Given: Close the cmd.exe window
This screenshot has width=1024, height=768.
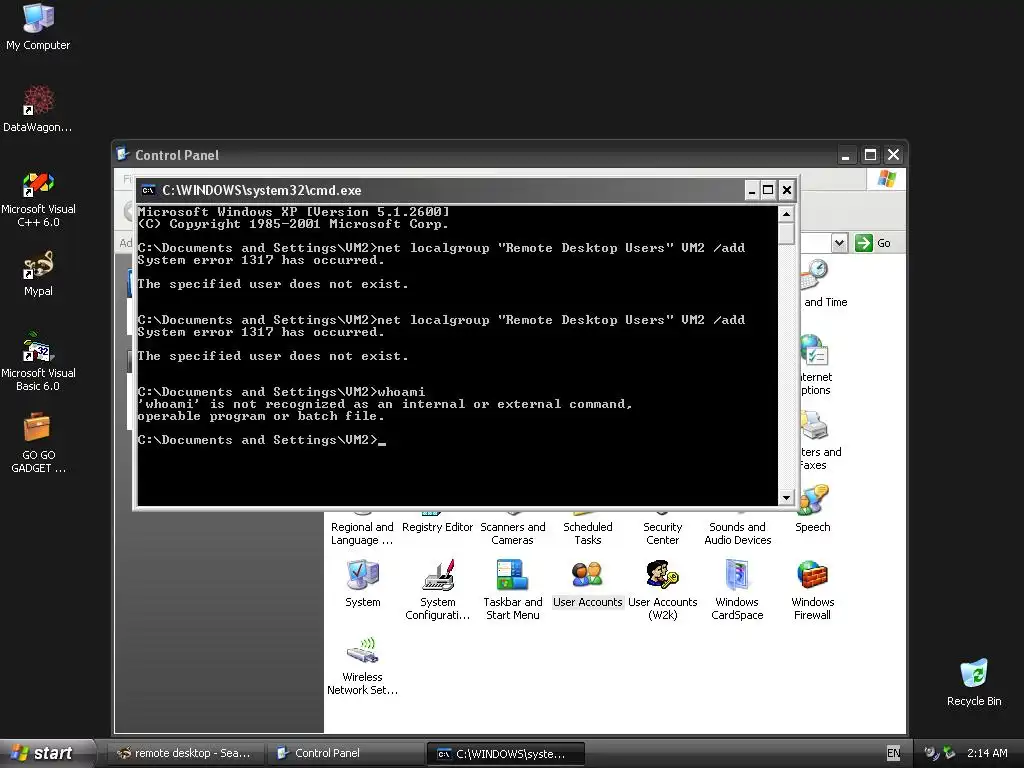Looking at the screenshot, I should (787, 190).
